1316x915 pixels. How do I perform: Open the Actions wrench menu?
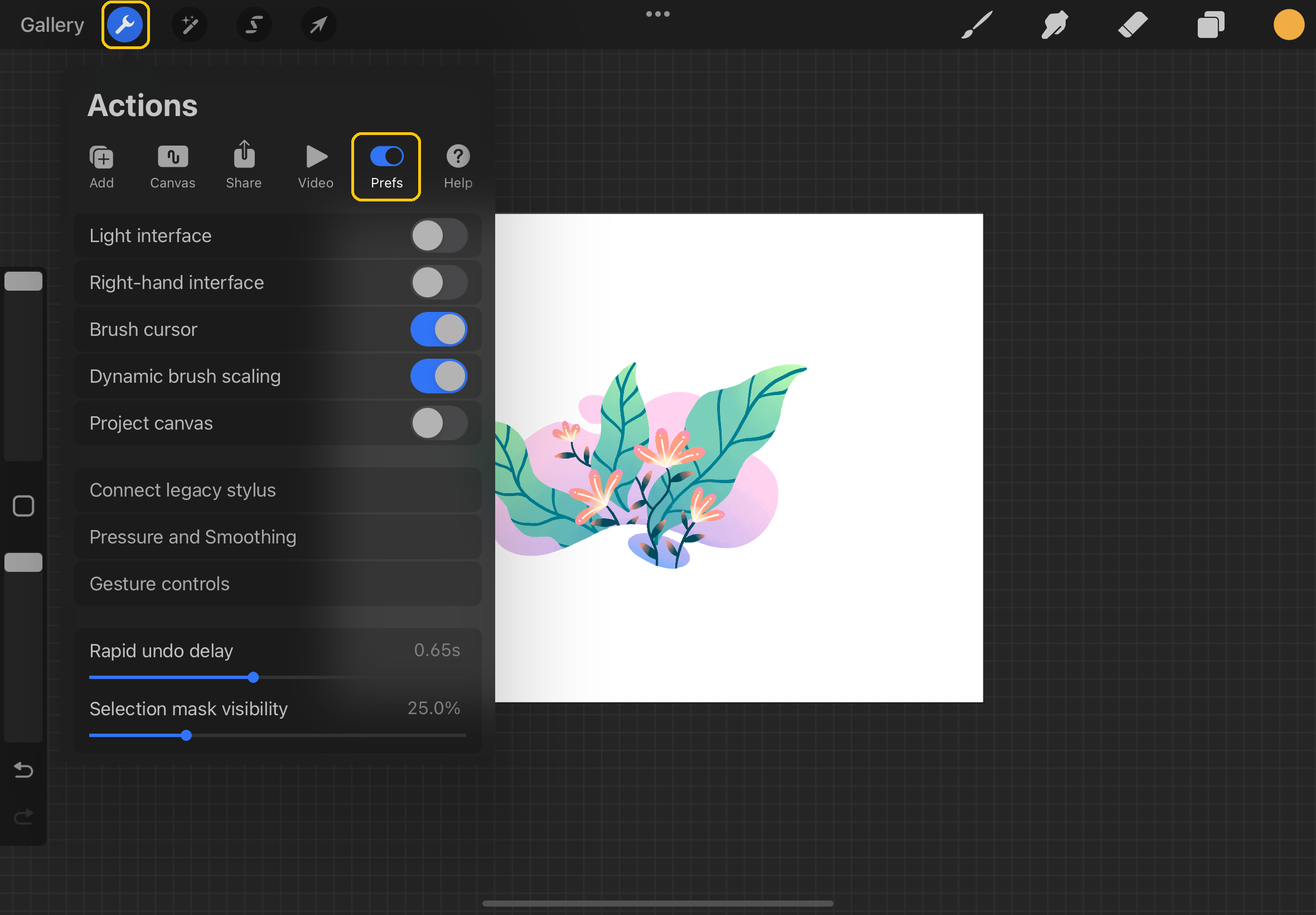point(125,25)
